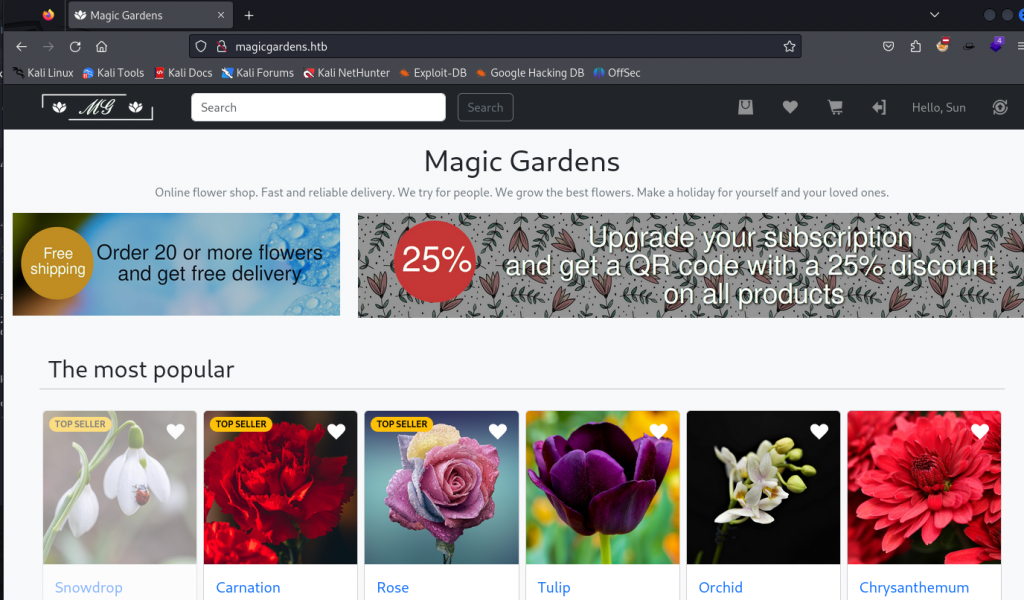This screenshot has width=1024, height=600.
Task: Select the Magic Gardens browser tab
Action: [x=150, y=15]
